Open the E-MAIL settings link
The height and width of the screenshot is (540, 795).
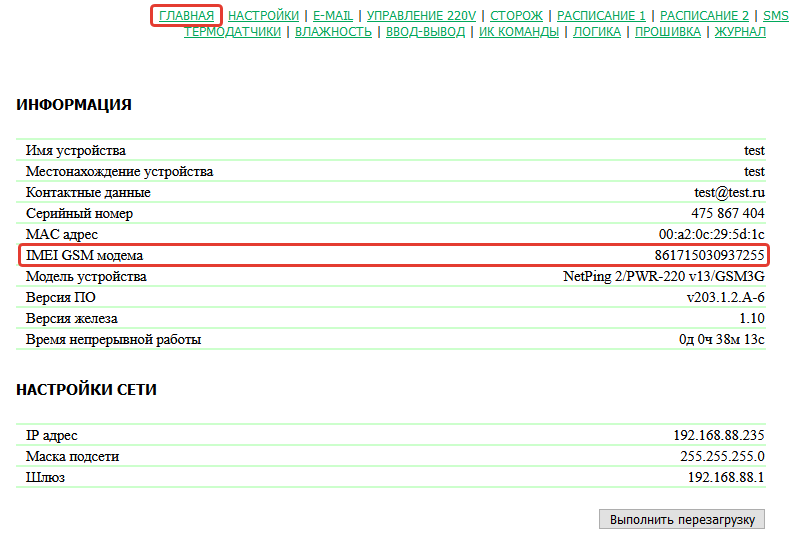pos(333,16)
